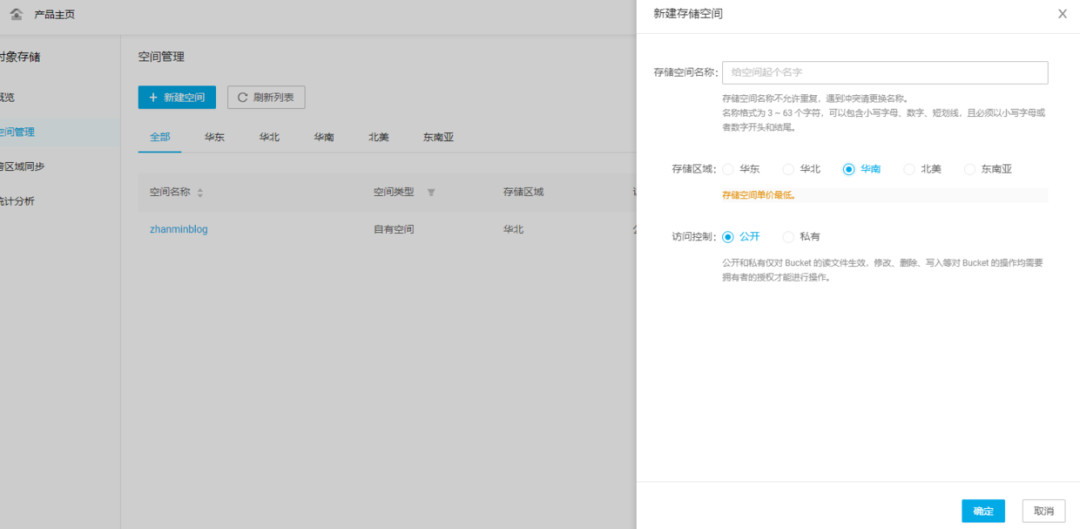
Task: Select 华南 storage region radio
Action: pyautogui.click(x=849, y=169)
